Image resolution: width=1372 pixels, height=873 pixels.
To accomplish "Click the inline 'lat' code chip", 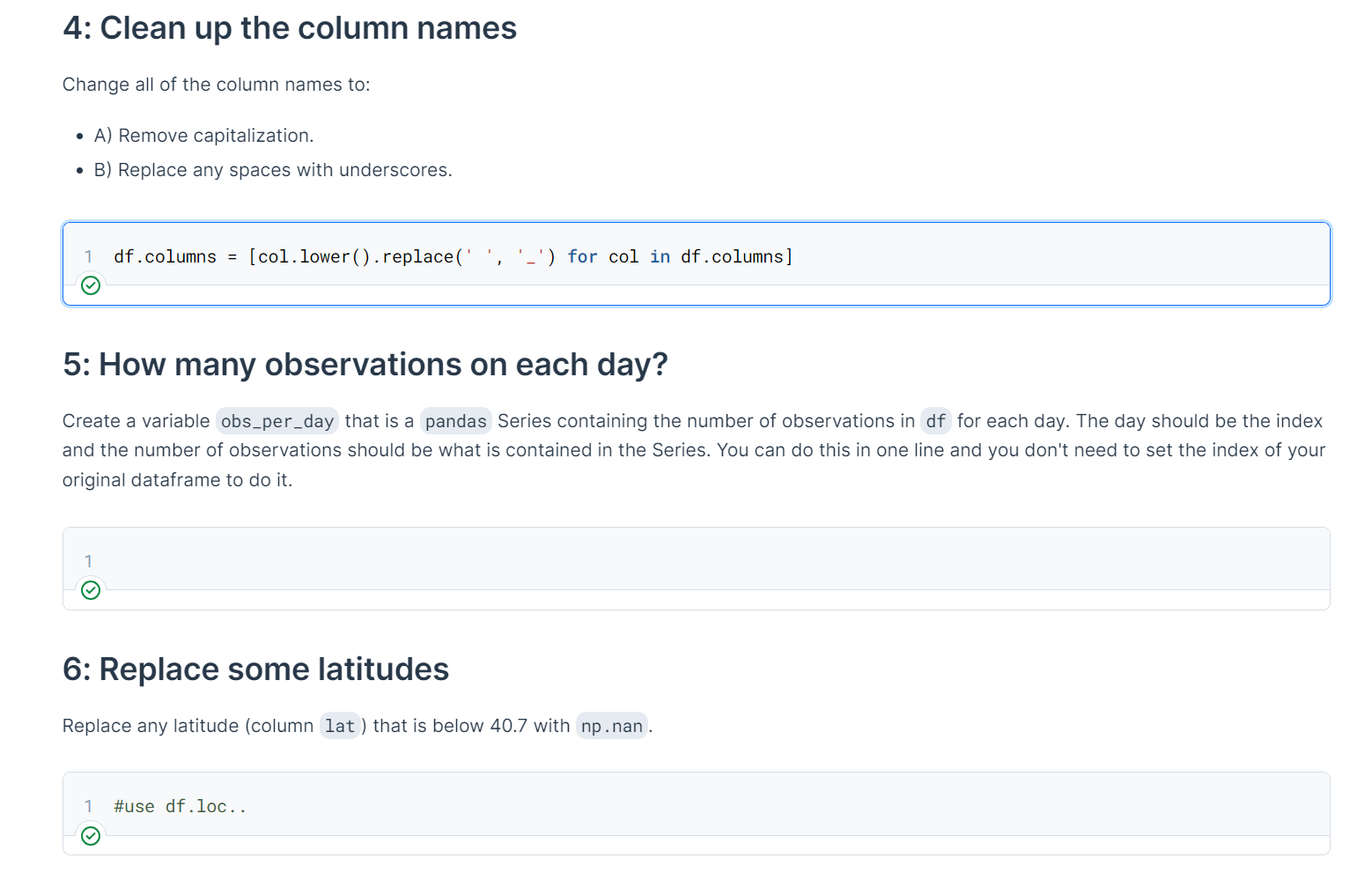I will pos(339,727).
